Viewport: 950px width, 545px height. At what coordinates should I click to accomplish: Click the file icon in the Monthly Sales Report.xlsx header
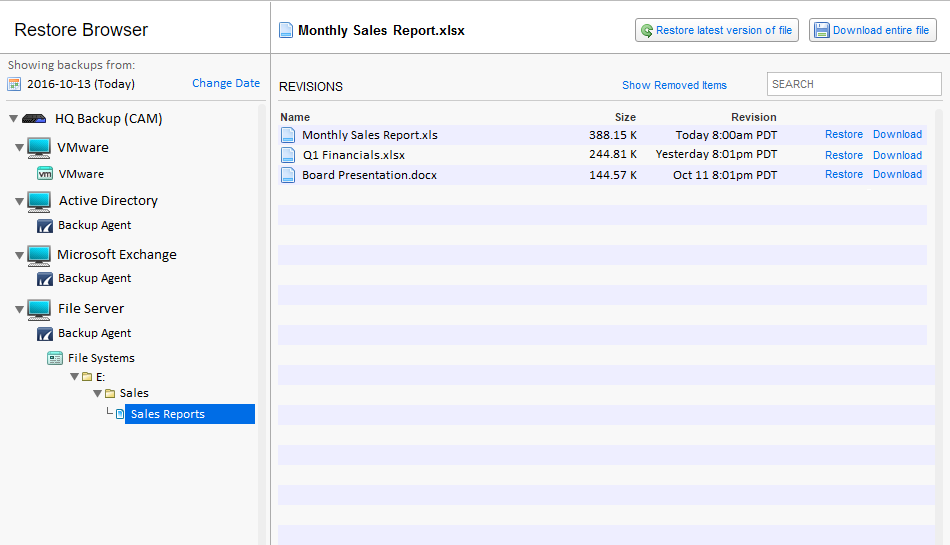[286, 30]
